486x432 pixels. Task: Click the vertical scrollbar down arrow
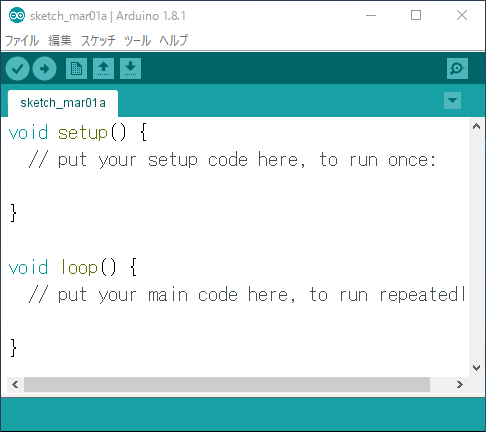[477, 368]
